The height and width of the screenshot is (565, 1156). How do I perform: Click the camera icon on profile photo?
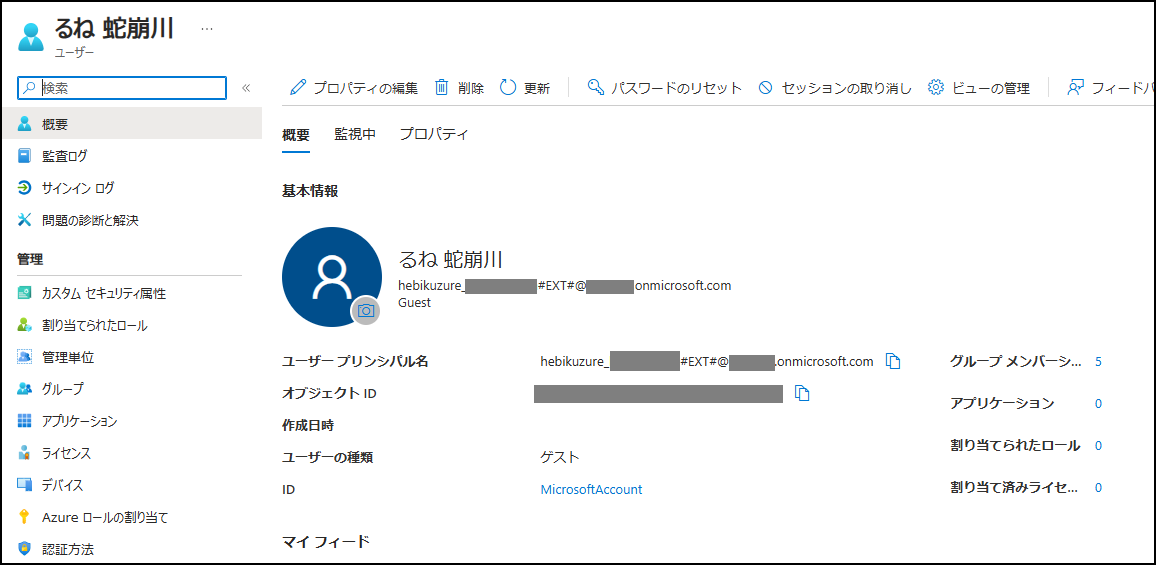click(365, 311)
